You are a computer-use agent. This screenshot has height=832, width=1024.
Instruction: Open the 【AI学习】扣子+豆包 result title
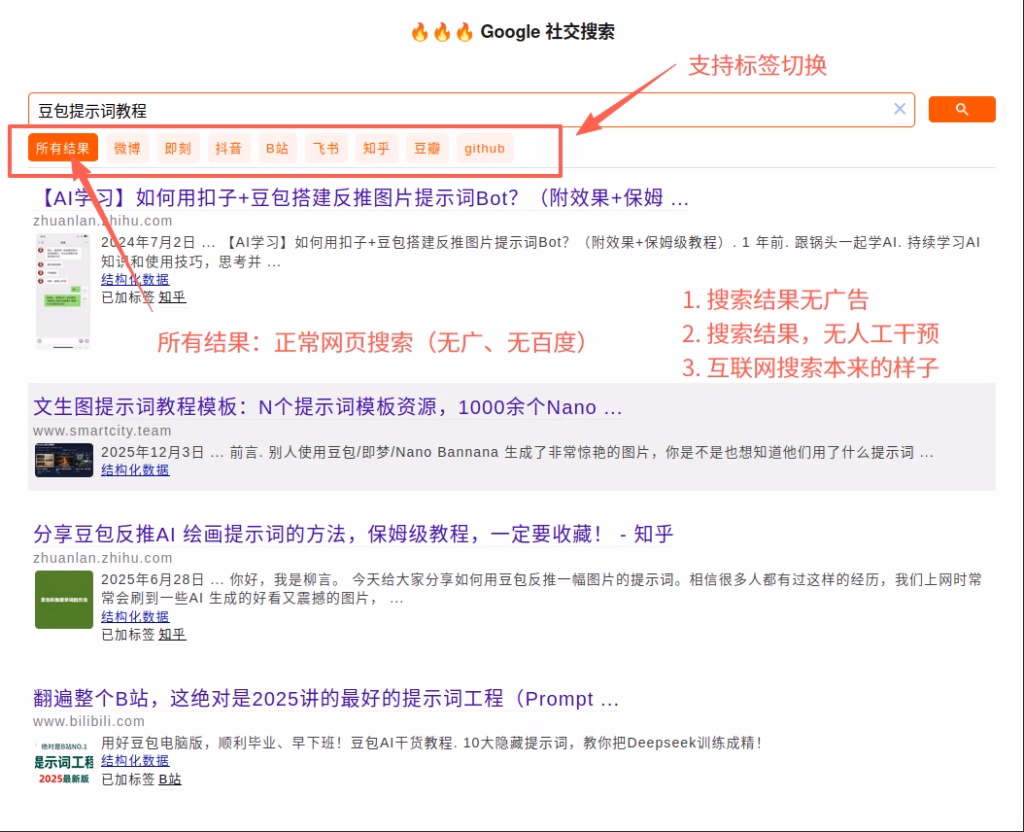click(361, 197)
